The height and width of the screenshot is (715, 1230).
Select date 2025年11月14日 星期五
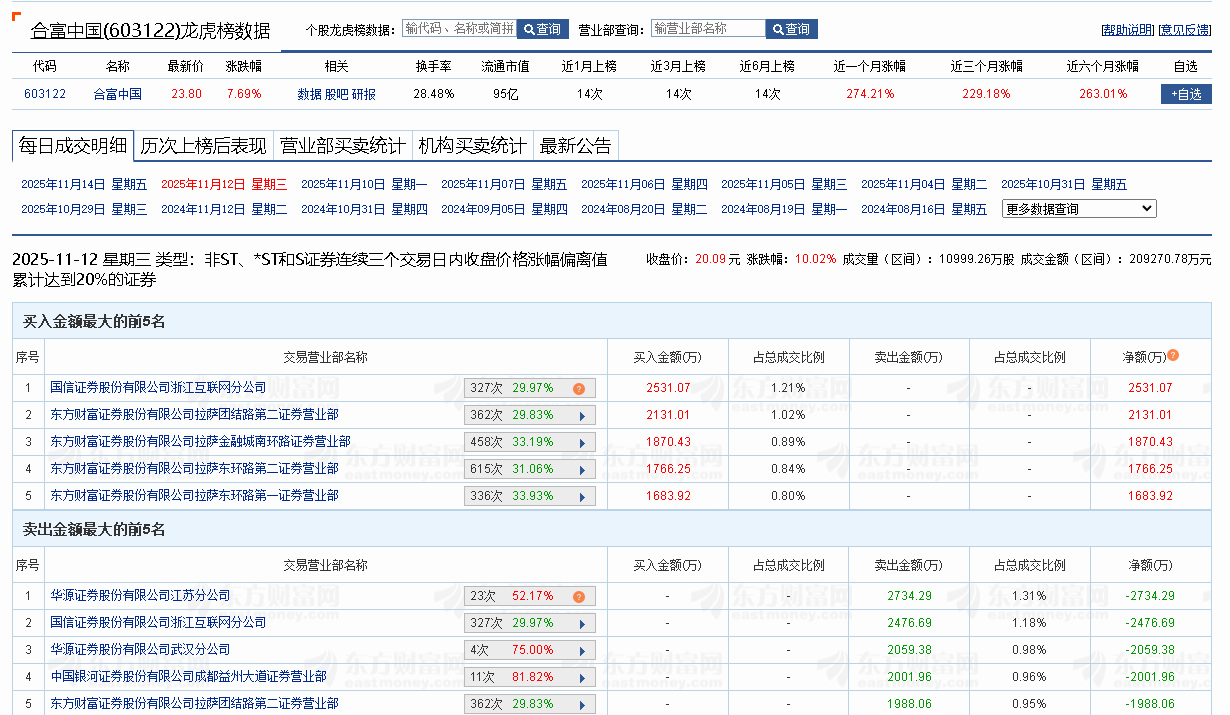click(x=84, y=184)
